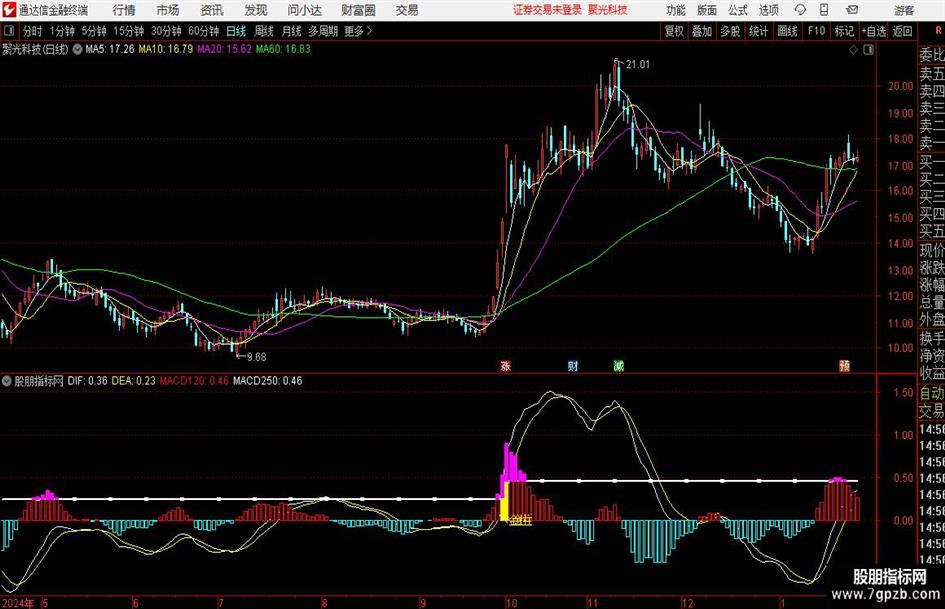Expand 更多 period options
Viewport: 945px width, 609px height.
358,31
